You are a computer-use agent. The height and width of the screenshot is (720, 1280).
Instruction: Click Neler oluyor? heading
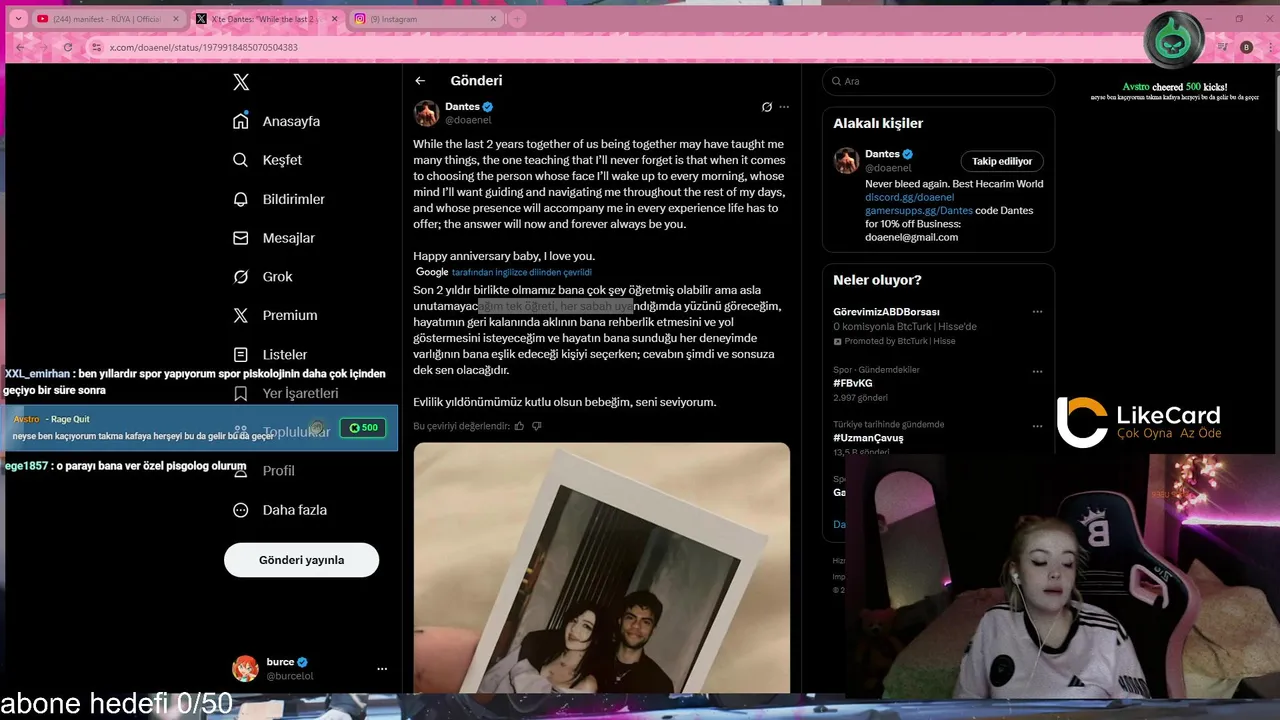(877, 280)
